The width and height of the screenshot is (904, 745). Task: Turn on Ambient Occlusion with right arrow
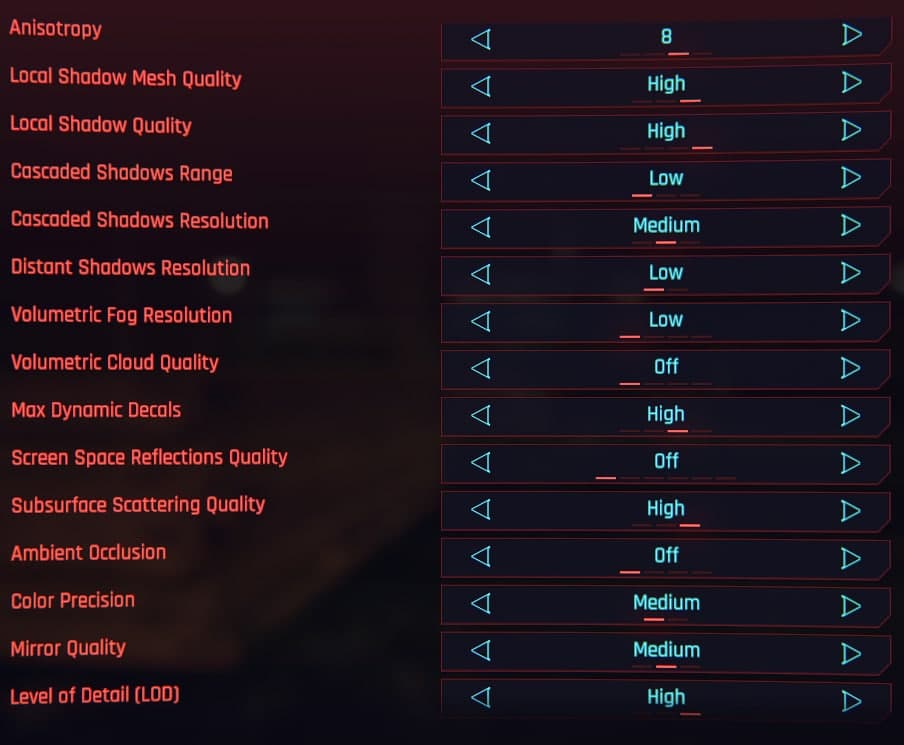coord(852,558)
